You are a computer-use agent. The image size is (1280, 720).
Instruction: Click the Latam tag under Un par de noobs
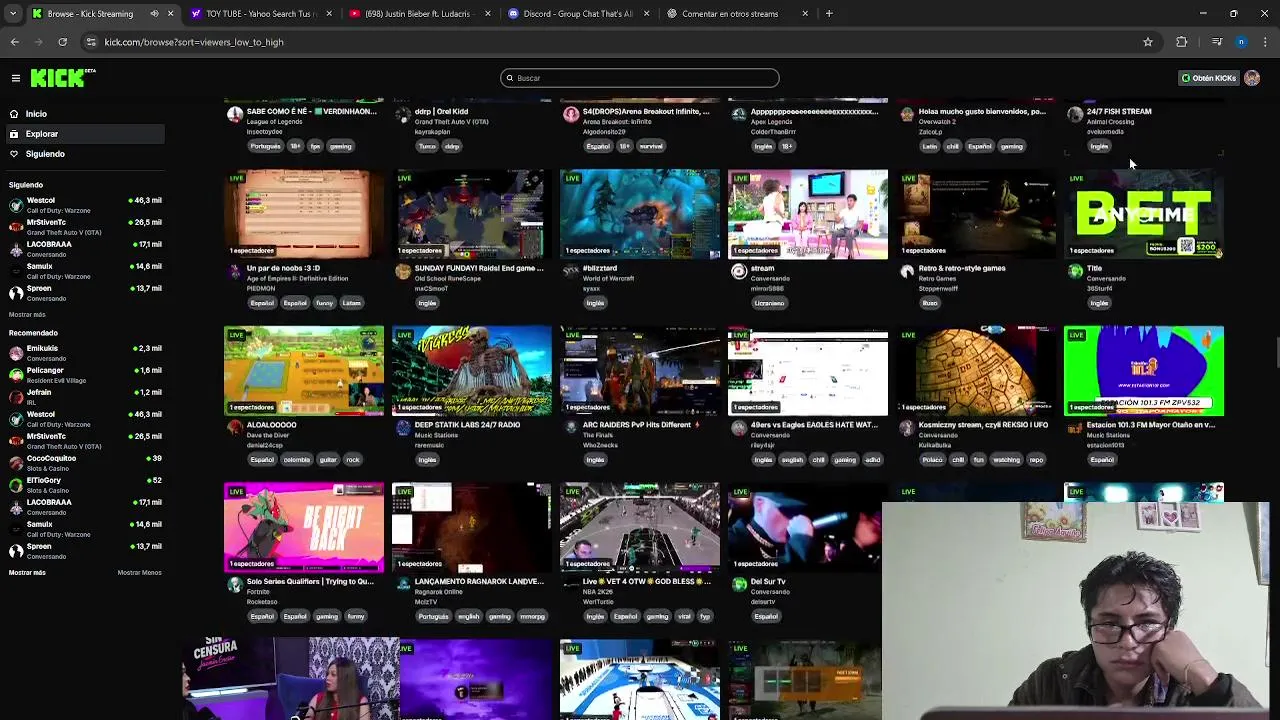tap(351, 303)
